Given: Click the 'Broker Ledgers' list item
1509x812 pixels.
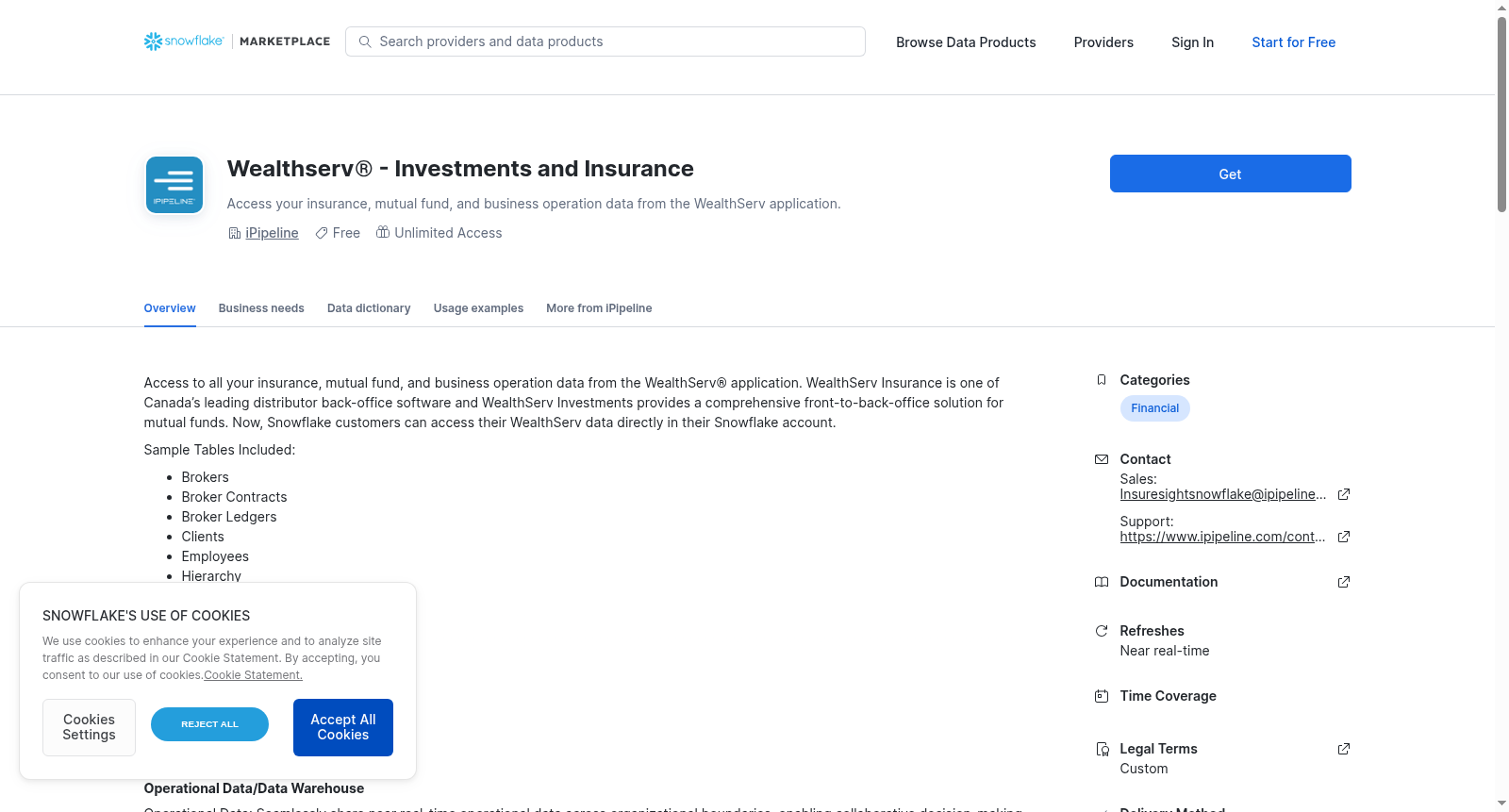Looking at the screenshot, I should tap(229, 517).
